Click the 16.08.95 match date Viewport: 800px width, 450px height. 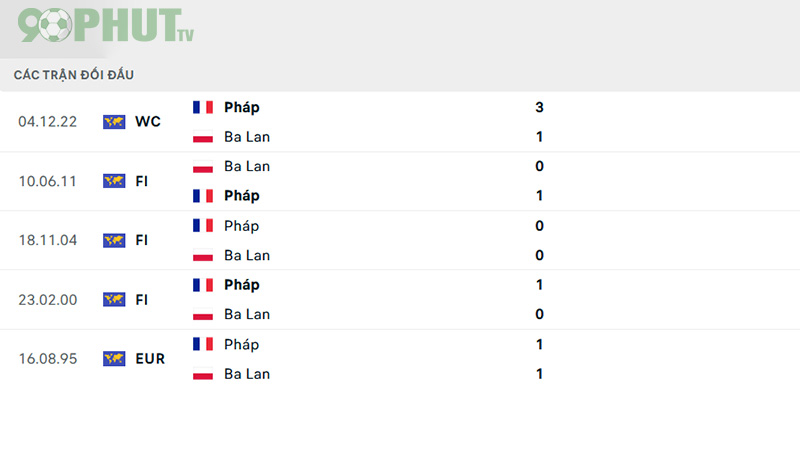pyautogui.click(x=47, y=359)
